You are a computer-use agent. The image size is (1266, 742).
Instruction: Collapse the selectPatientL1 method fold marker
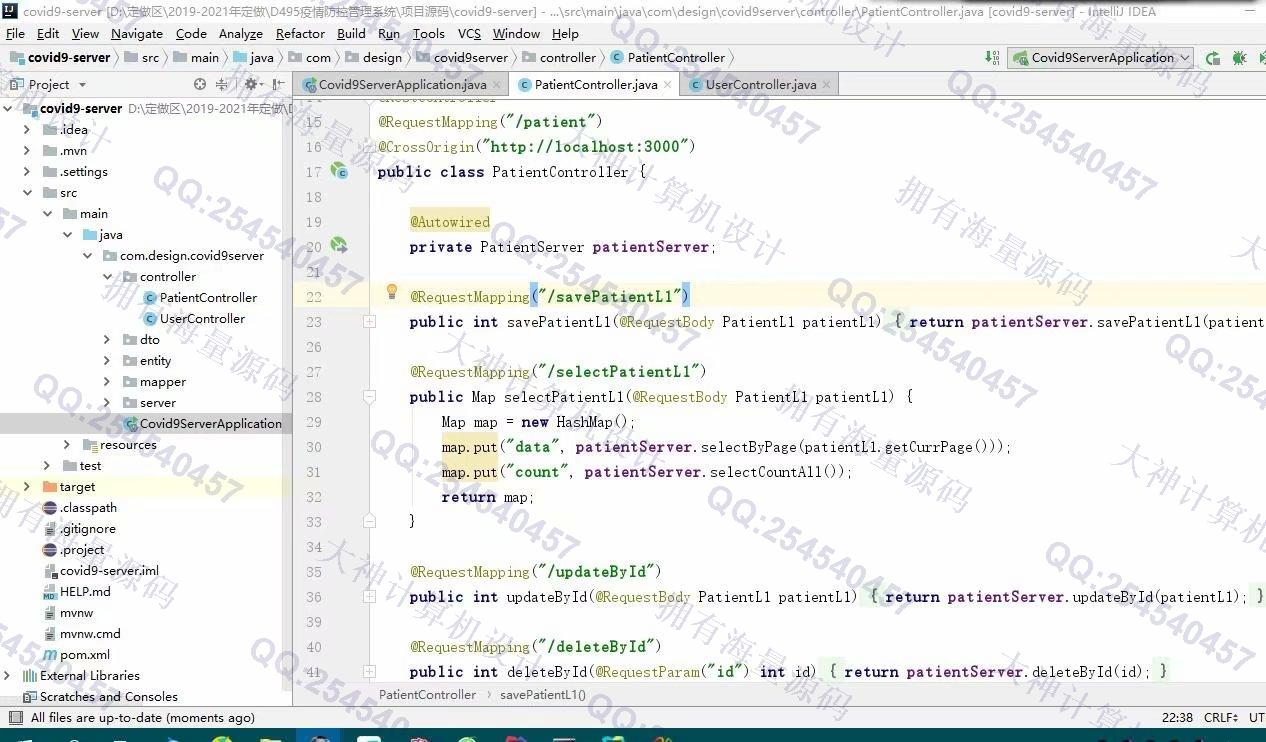[369, 397]
